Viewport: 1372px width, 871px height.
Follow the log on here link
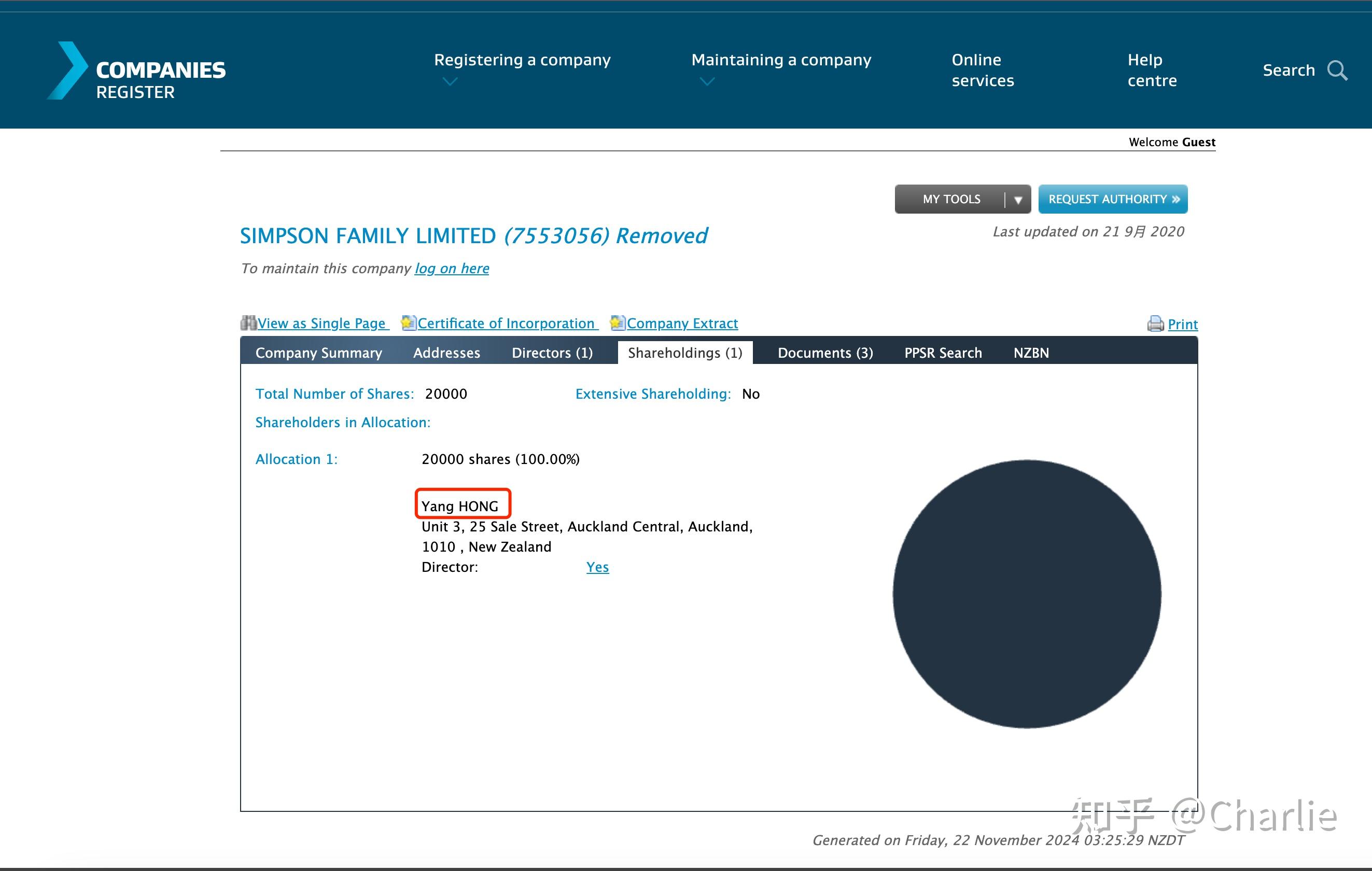[451, 269]
